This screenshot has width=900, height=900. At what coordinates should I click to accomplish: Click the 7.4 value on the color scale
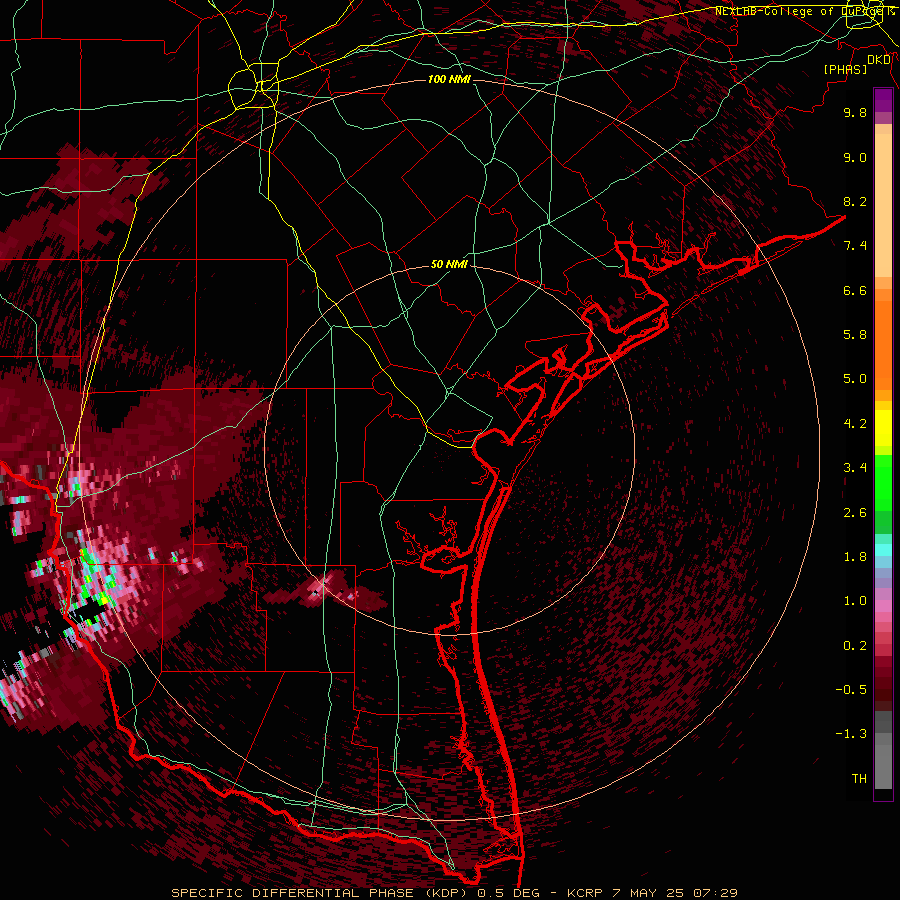point(855,246)
